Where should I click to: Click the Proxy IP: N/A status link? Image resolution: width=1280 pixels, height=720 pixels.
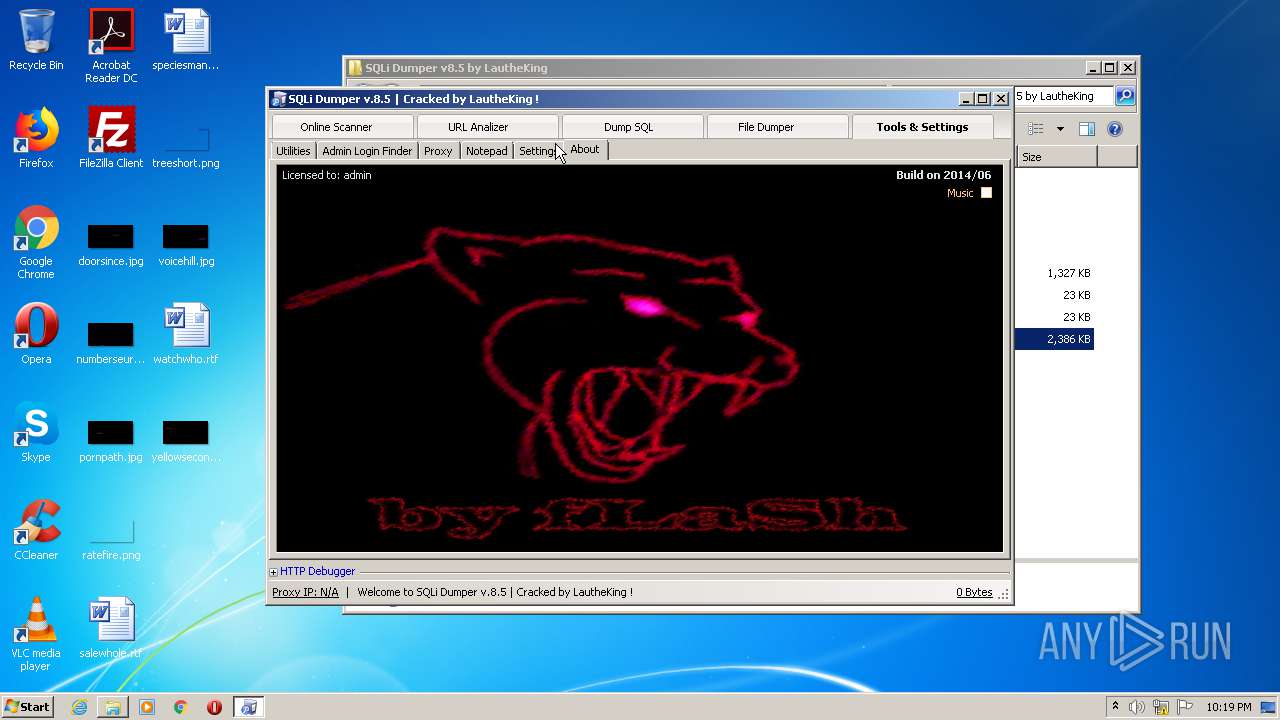(305, 592)
